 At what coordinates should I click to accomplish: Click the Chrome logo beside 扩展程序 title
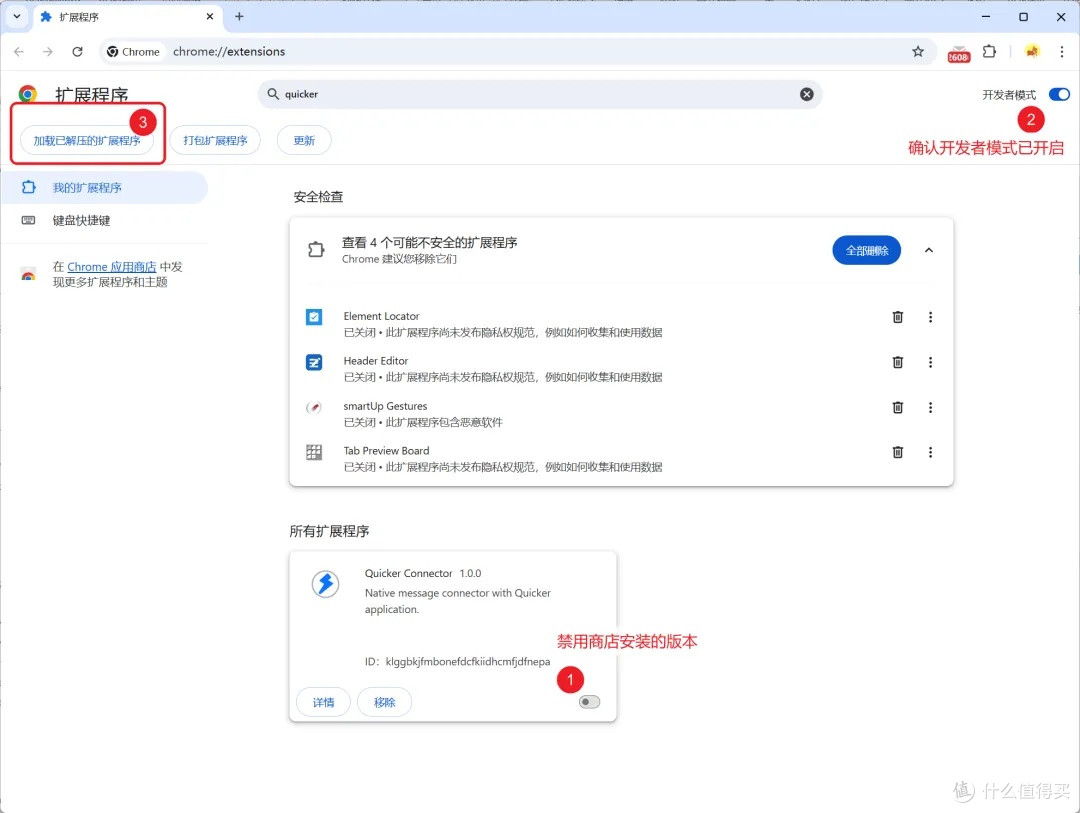click(28, 94)
